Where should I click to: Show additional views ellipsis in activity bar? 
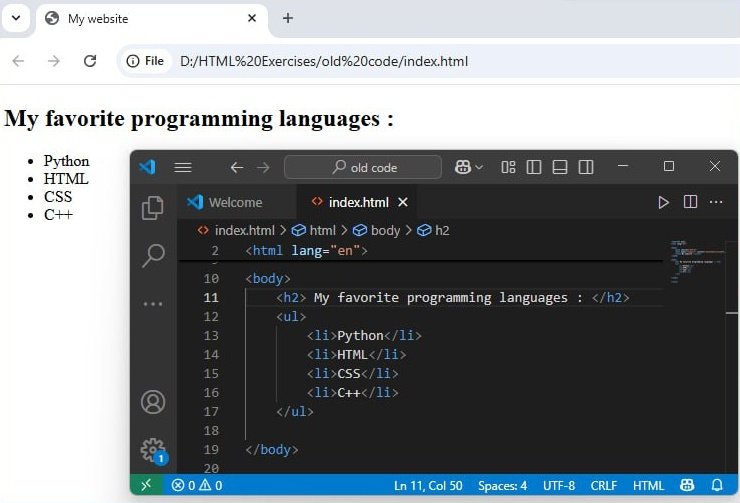(x=153, y=304)
